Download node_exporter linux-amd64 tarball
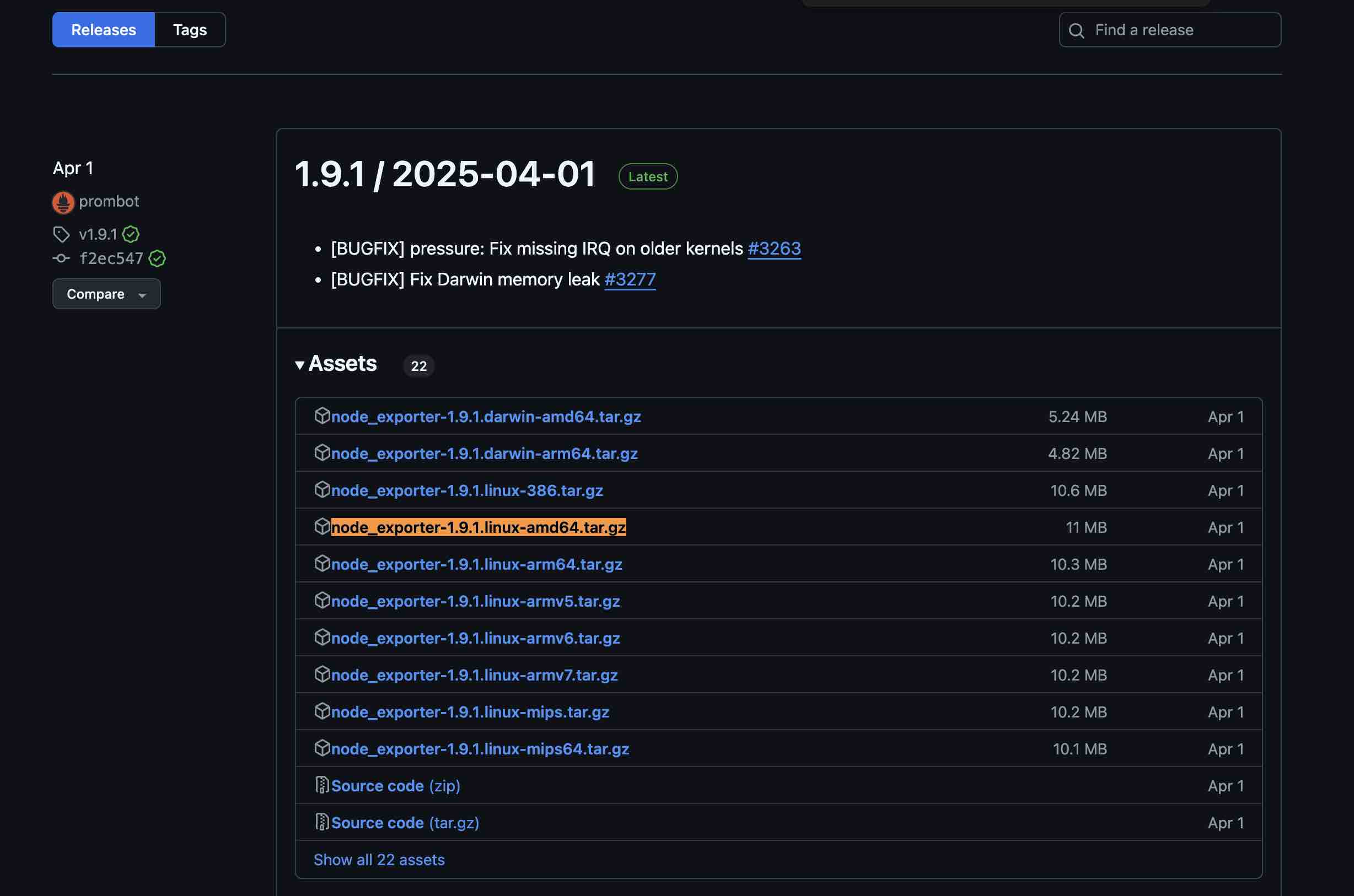 pos(479,527)
